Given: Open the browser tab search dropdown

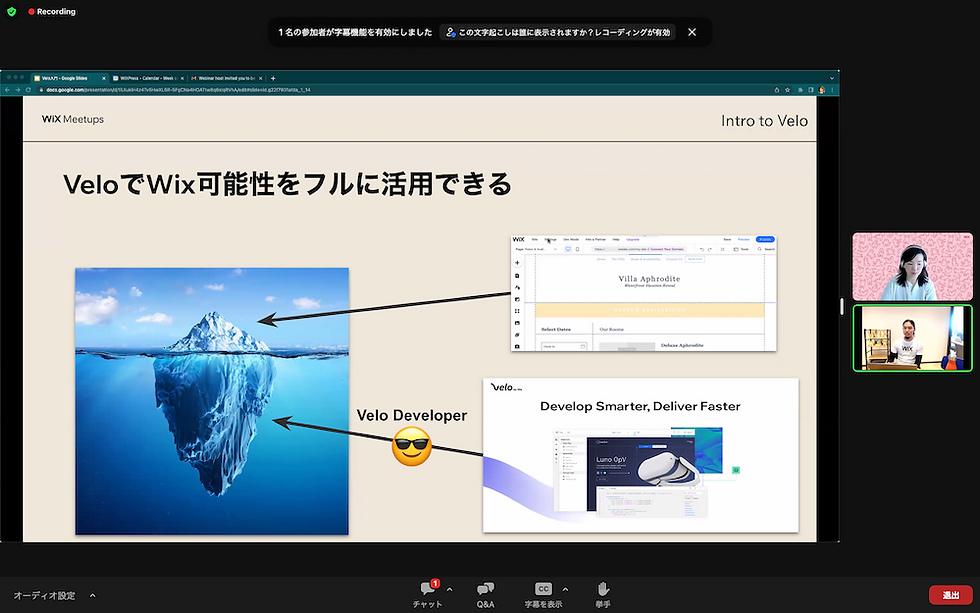Looking at the screenshot, I should pos(832,78).
